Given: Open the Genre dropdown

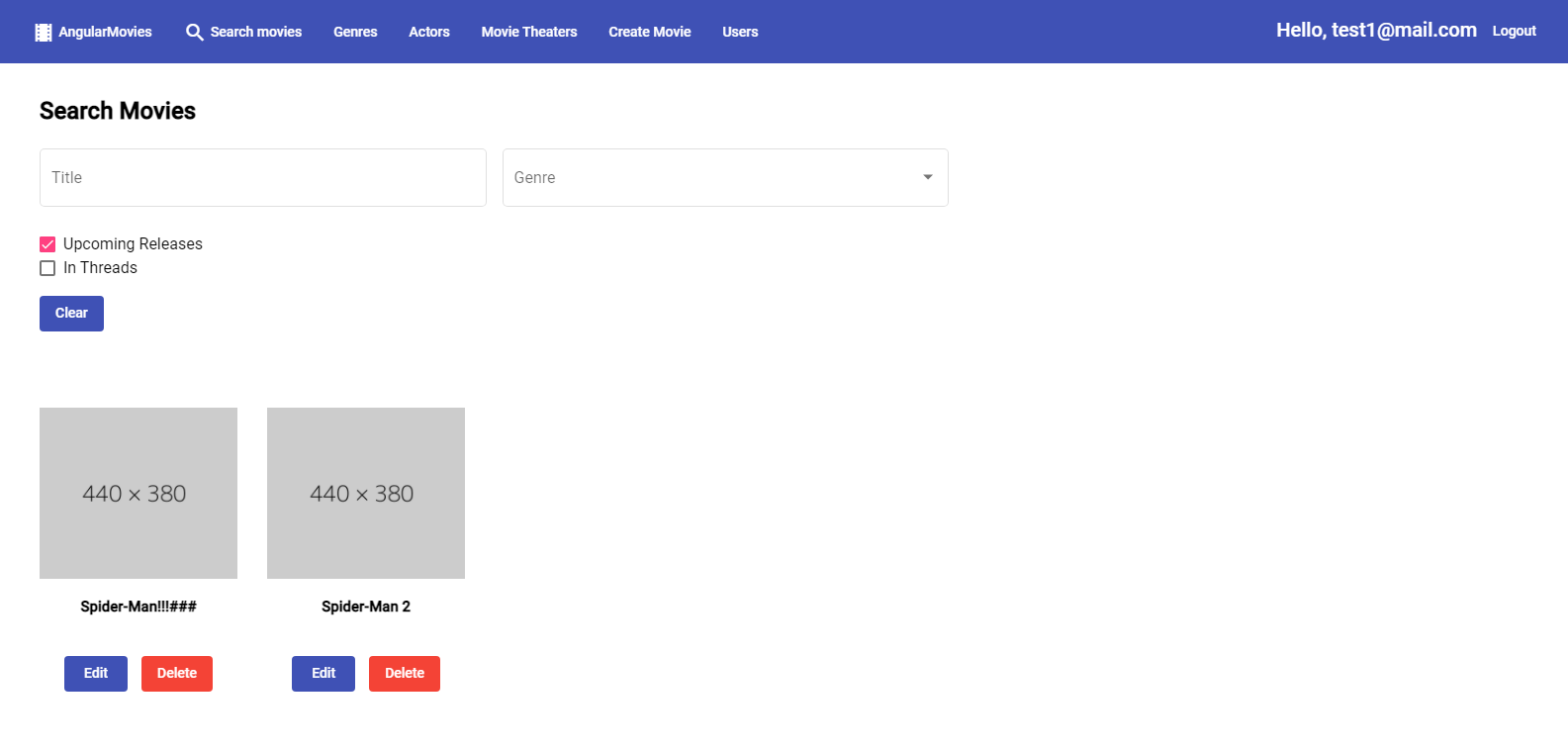Looking at the screenshot, I should click(x=725, y=177).
